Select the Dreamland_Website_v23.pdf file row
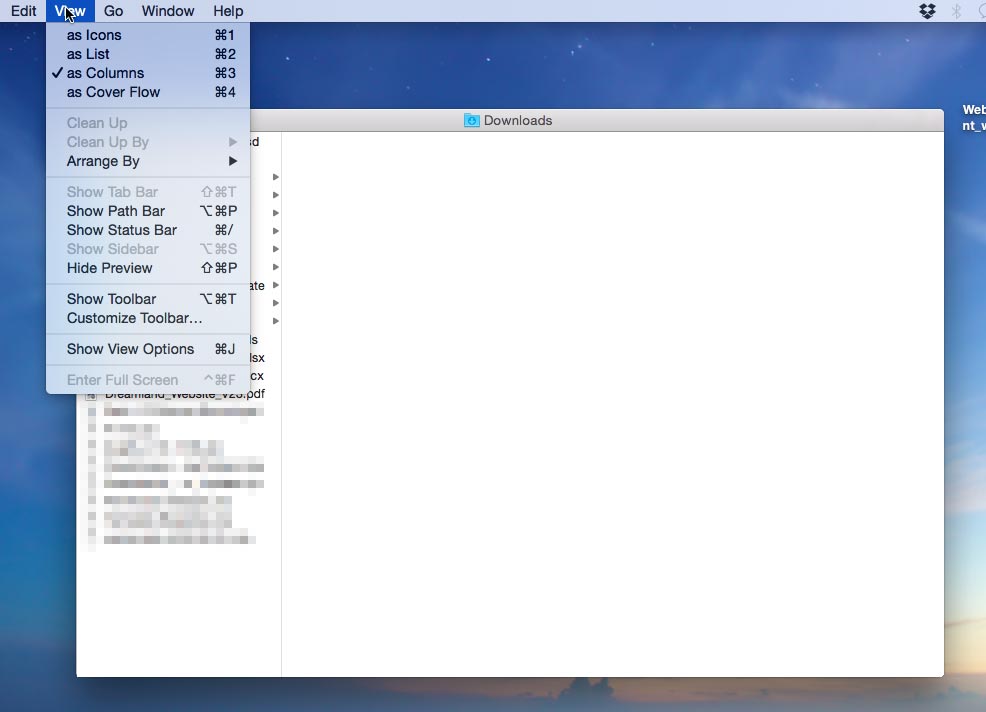 point(178,393)
